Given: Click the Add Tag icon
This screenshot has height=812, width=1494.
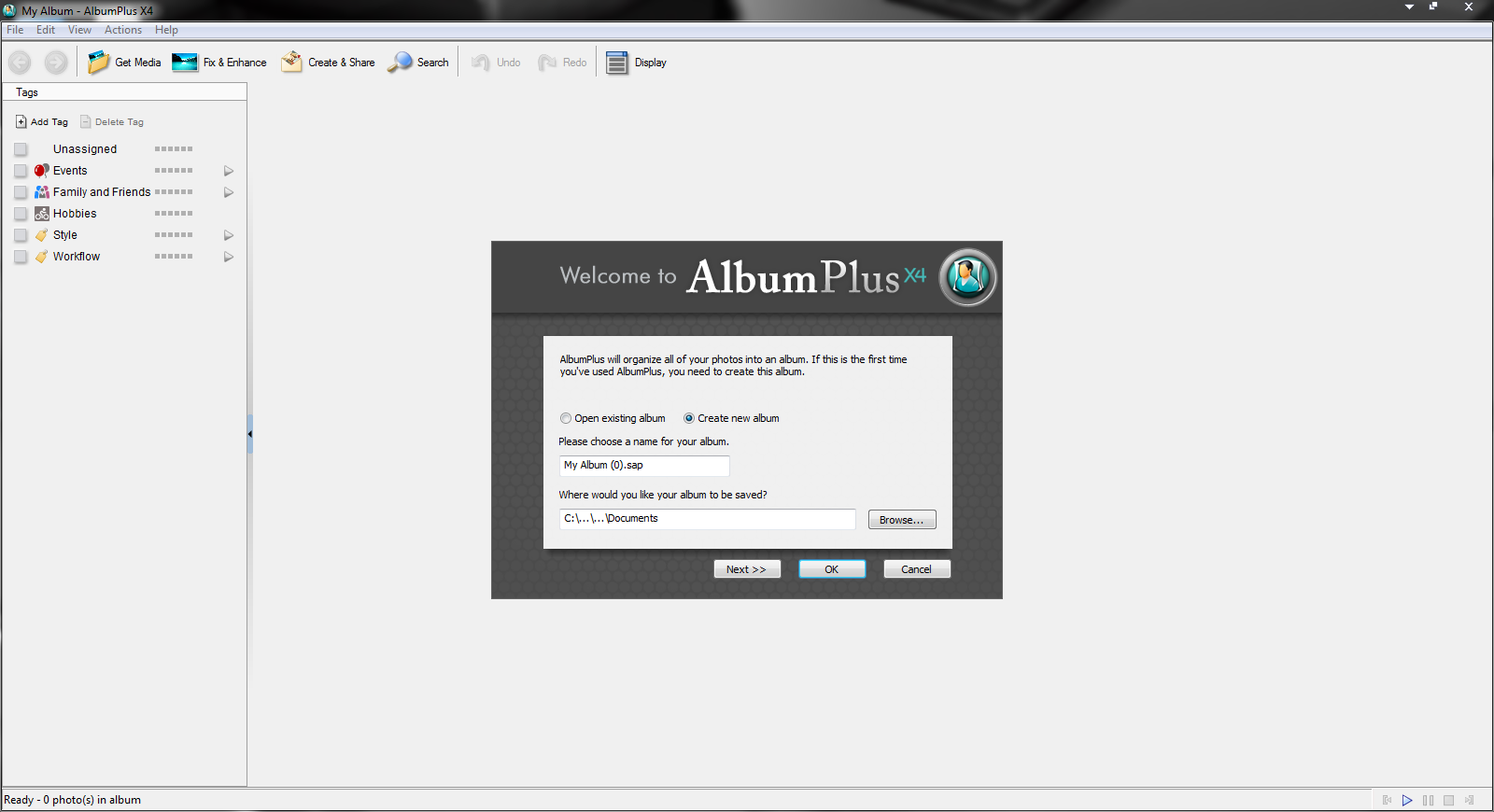Looking at the screenshot, I should point(21,122).
